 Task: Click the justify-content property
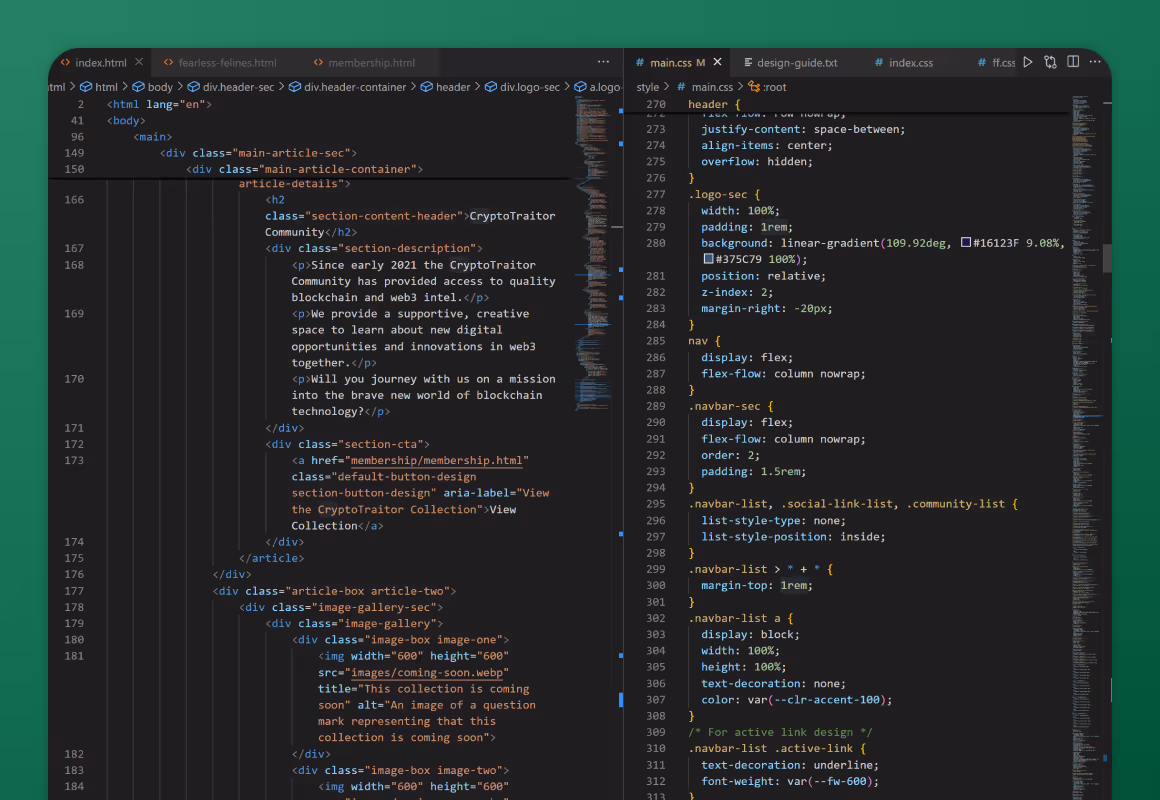pos(750,130)
